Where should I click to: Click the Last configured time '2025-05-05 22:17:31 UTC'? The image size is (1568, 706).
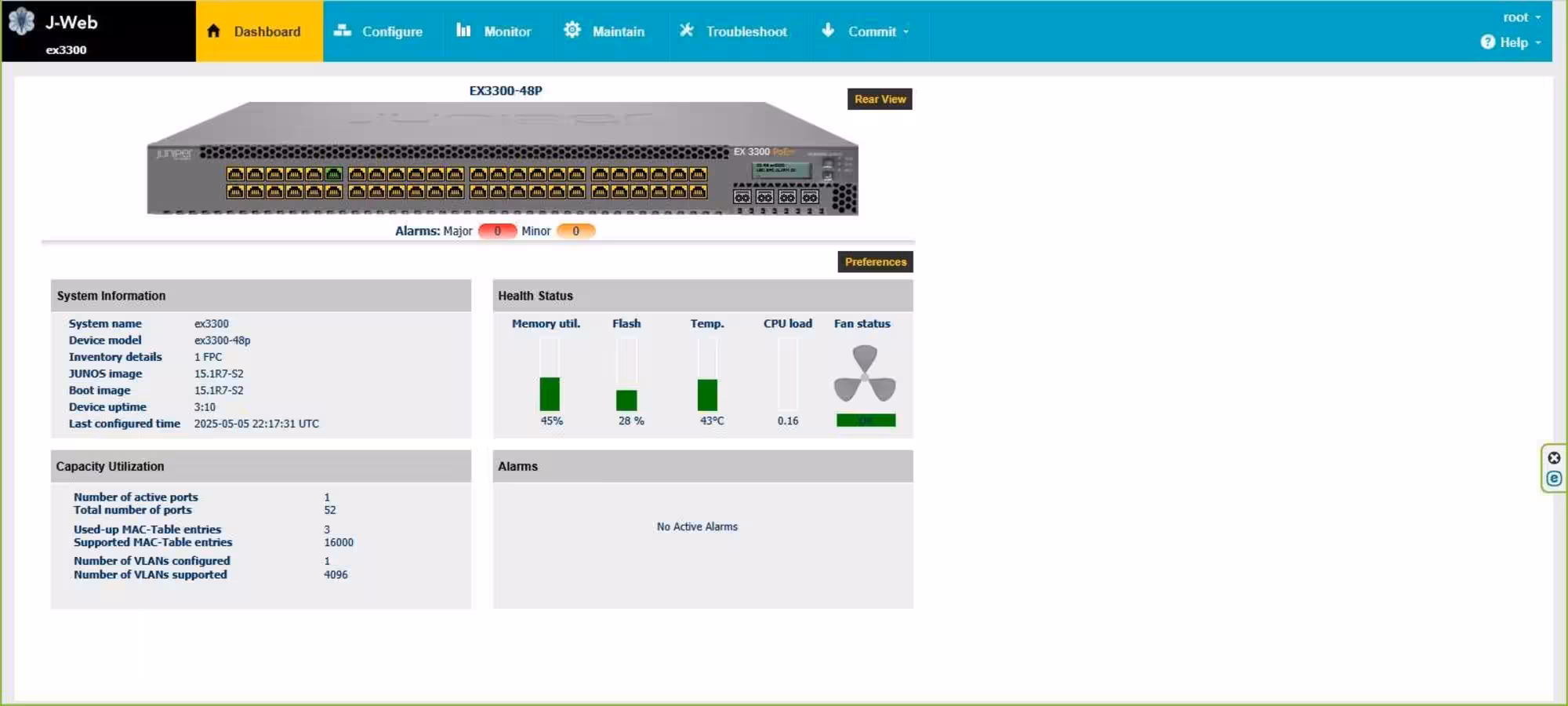point(256,424)
